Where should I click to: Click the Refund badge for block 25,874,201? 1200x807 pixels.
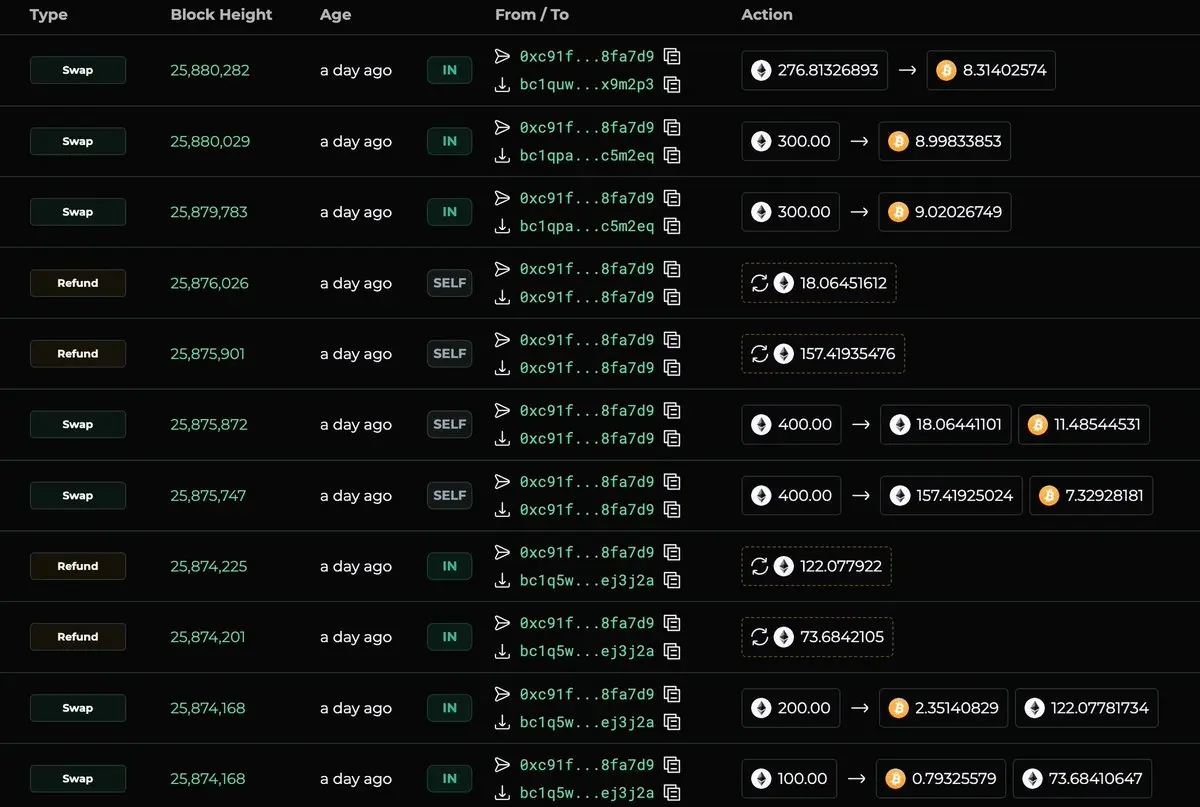(x=78, y=637)
